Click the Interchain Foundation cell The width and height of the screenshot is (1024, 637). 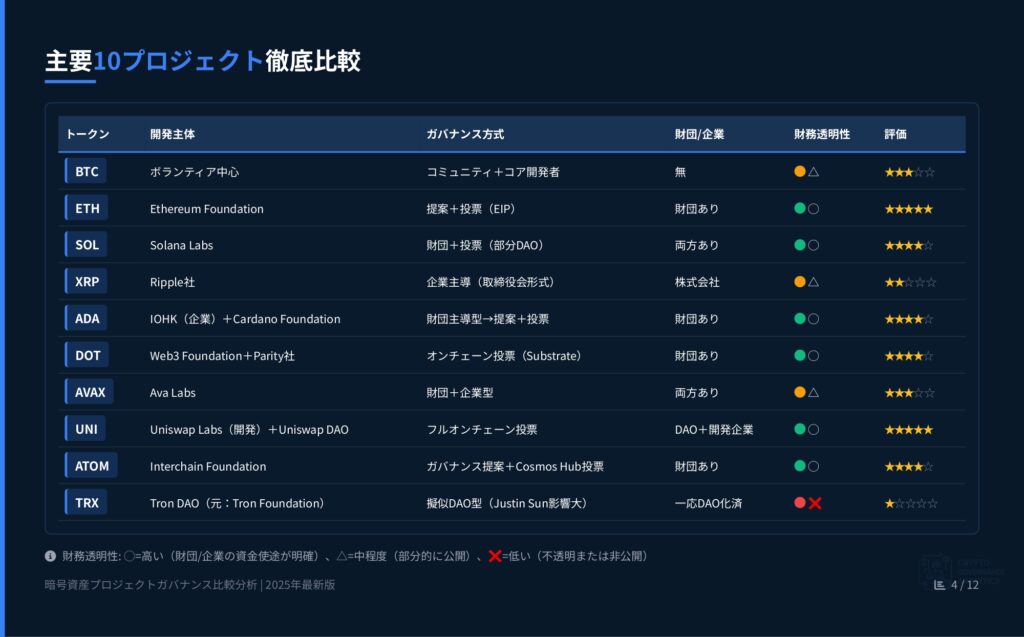pyautogui.click(x=208, y=466)
